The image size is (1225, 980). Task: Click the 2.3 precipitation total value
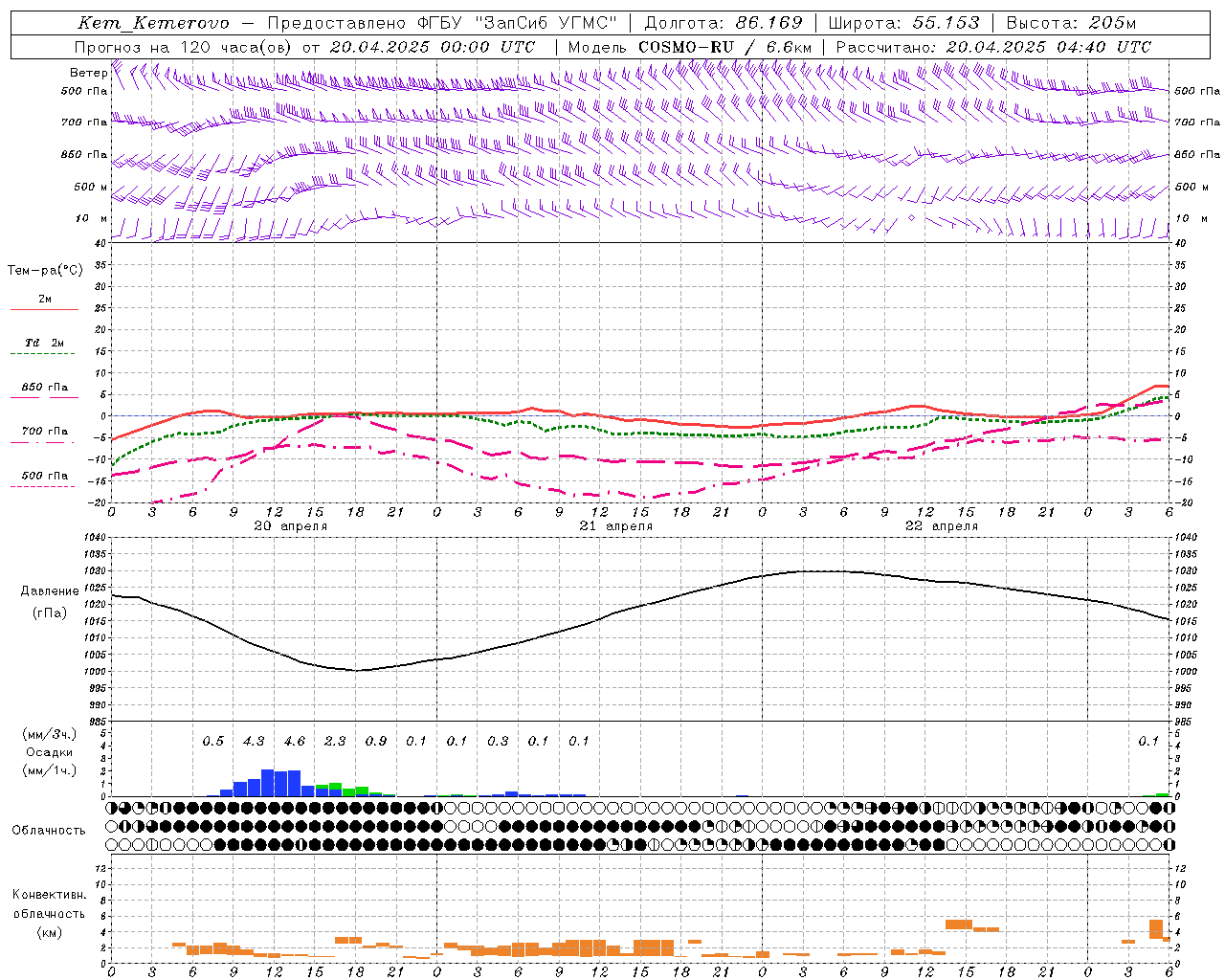[x=335, y=741]
